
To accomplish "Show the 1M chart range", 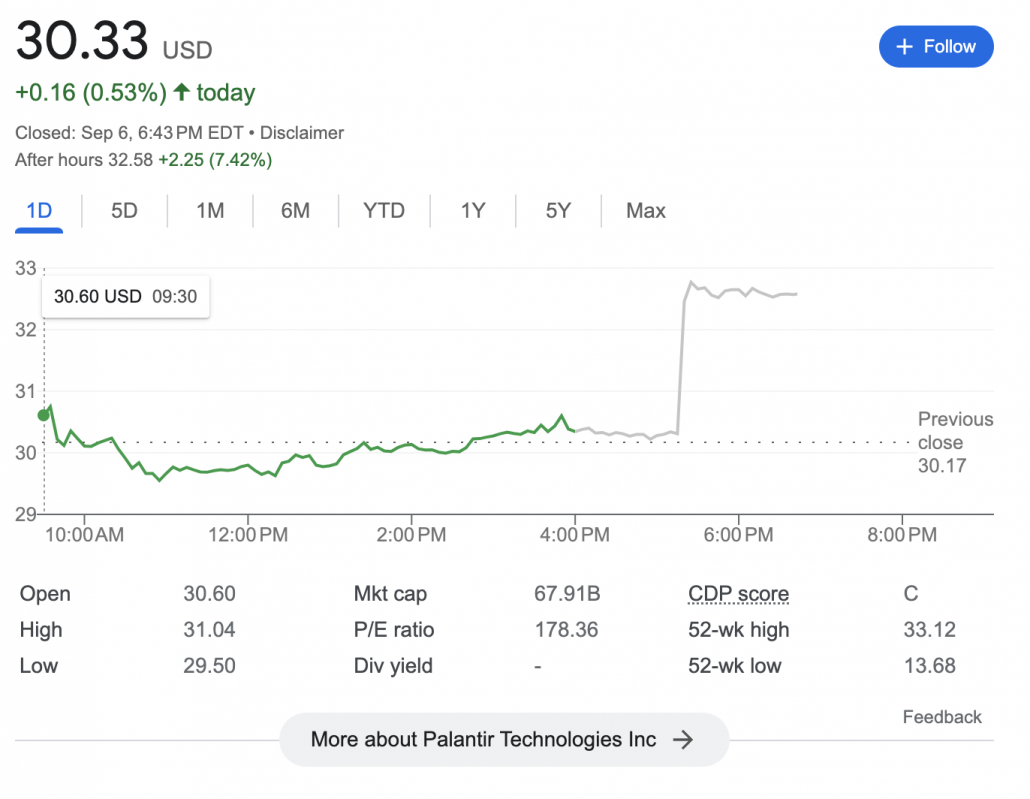I will (x=210, y=211).
